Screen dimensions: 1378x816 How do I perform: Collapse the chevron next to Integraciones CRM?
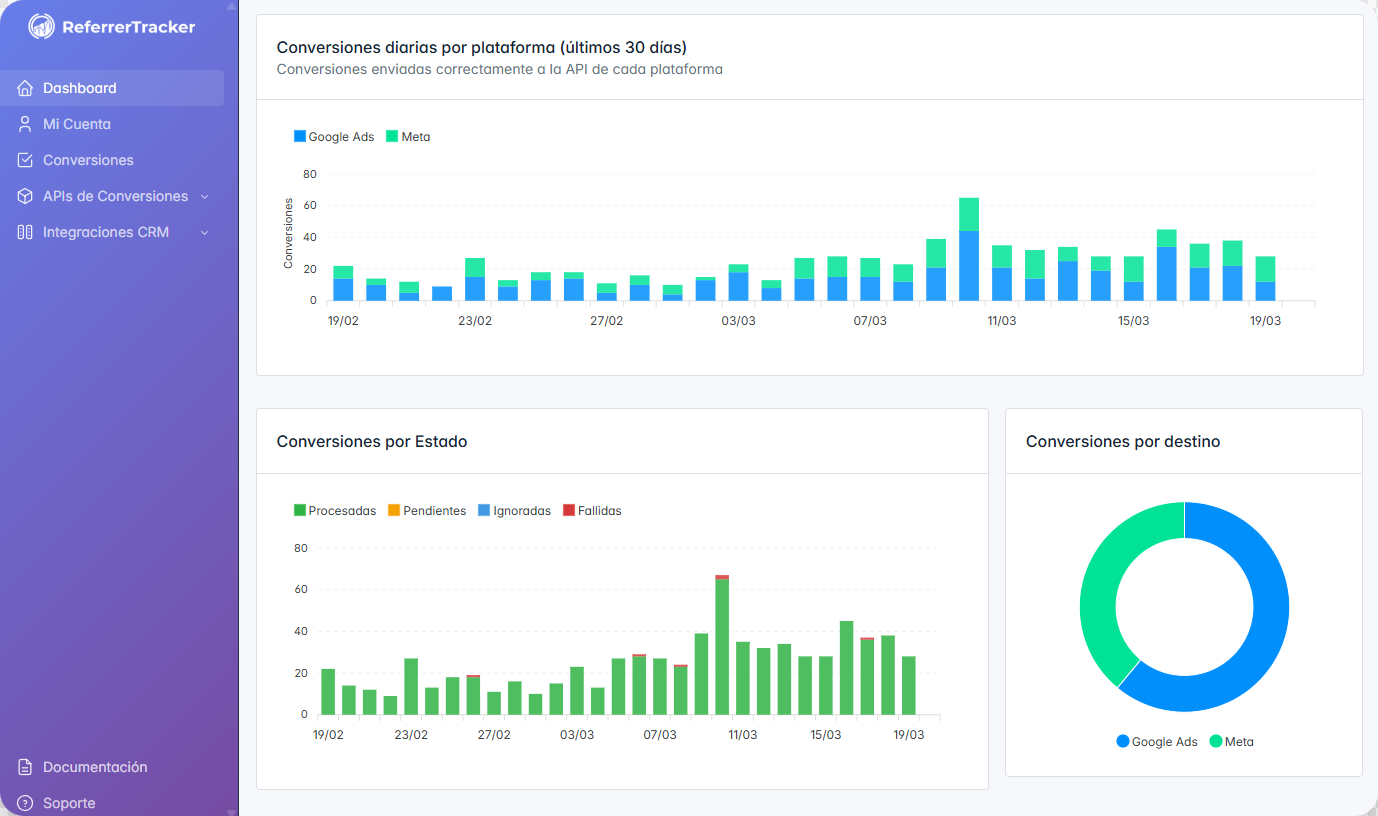click(204, 232)
